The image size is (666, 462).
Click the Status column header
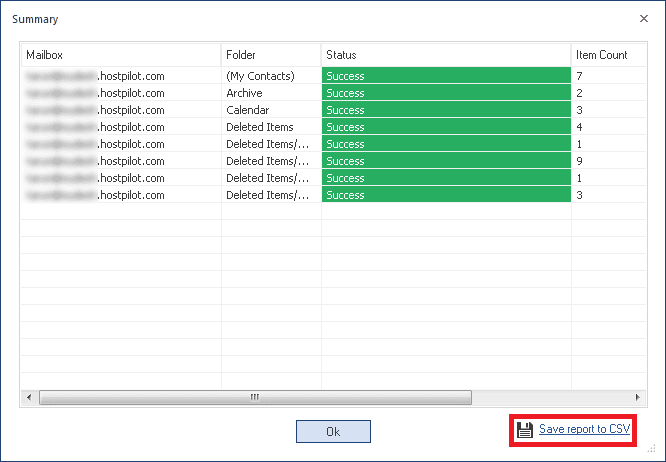445,54
